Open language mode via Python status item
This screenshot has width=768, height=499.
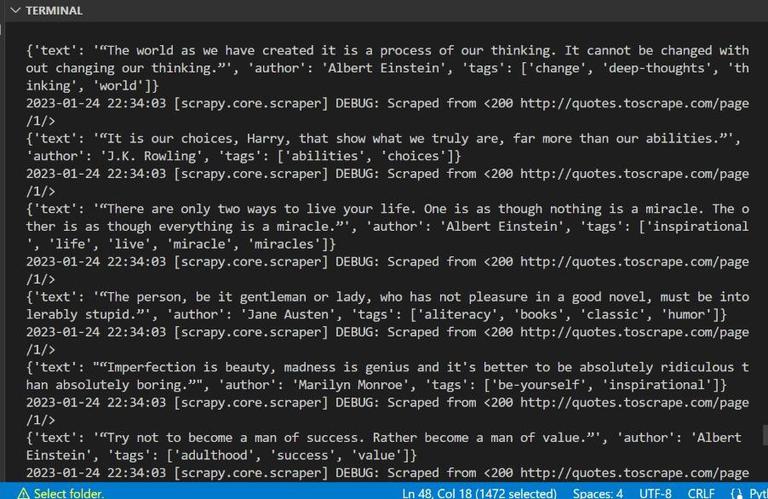tap(758, 493)
